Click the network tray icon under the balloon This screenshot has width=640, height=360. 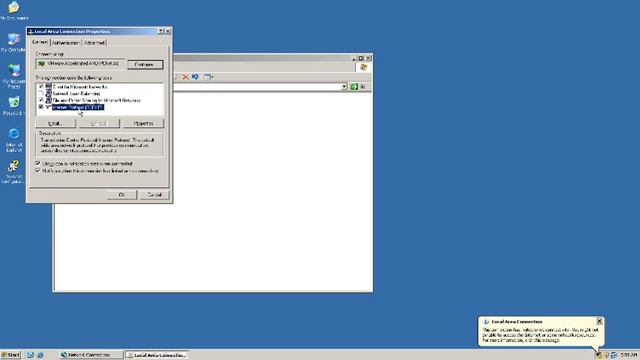click(x=598, y=355)
